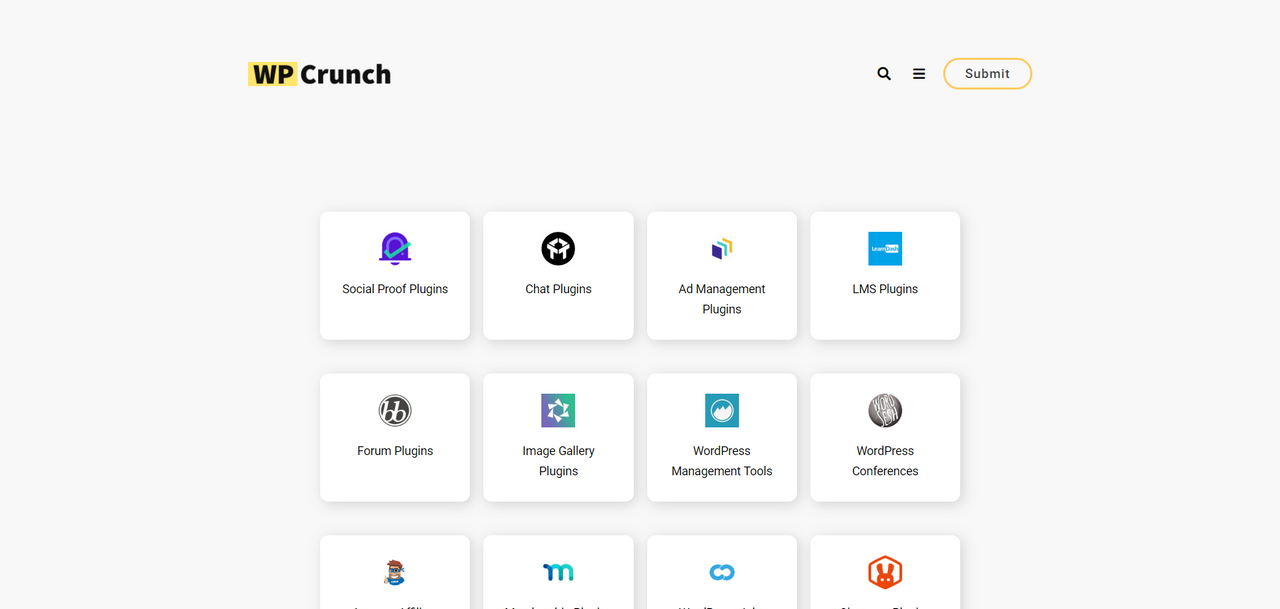Click the cartoon character icon in bottom row
Screen dimensions: 1280x609
point(395,572)
